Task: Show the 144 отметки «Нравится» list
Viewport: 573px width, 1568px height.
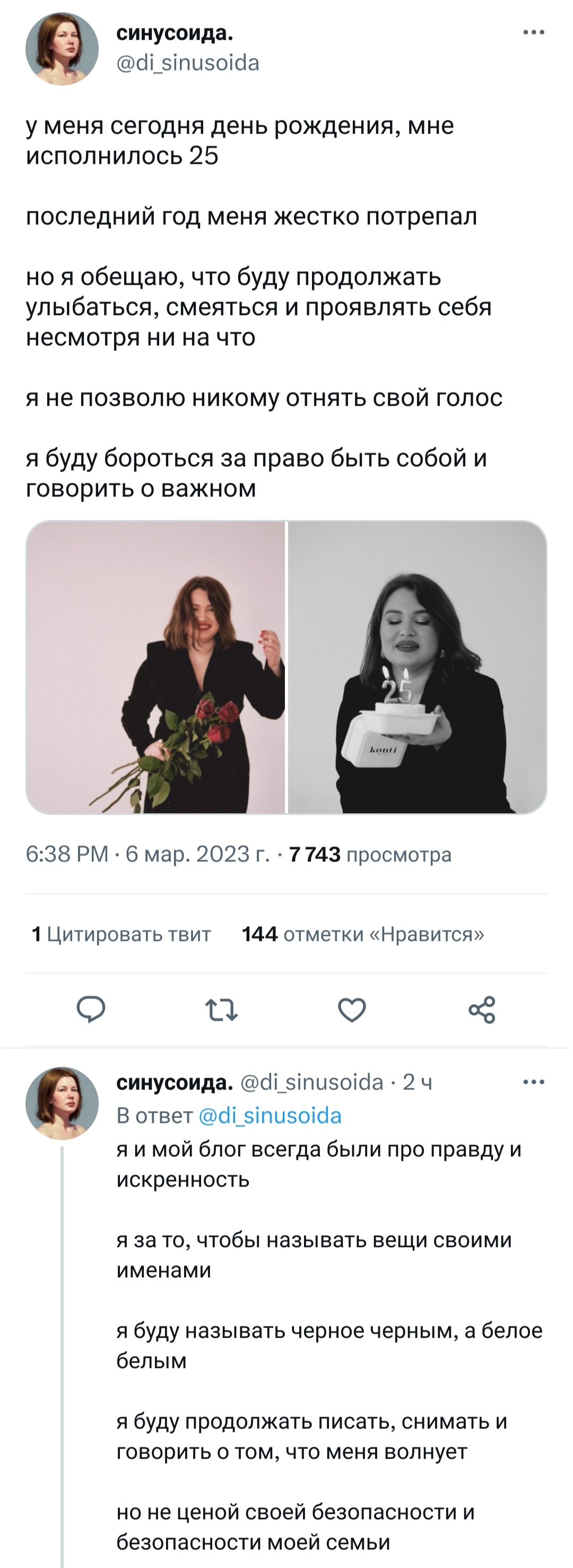Action: (363, 934)
